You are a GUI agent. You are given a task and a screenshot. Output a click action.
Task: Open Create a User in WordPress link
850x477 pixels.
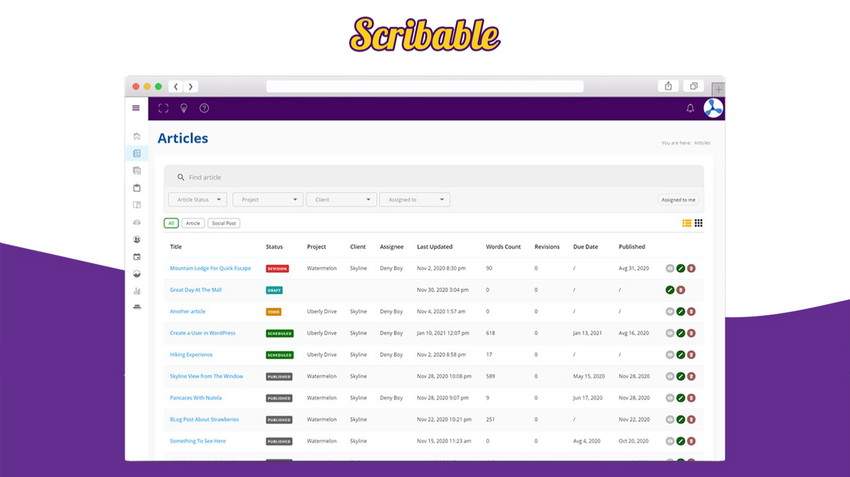click(203, 333)
